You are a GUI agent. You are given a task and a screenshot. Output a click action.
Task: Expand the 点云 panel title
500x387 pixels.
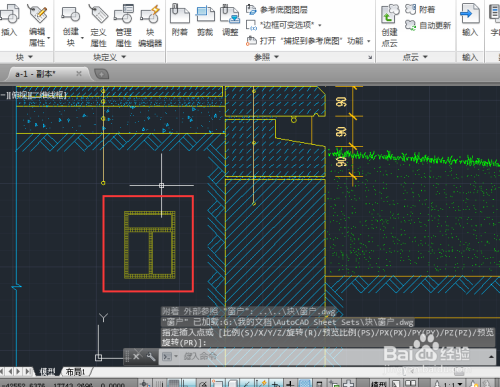click(415, 57)
